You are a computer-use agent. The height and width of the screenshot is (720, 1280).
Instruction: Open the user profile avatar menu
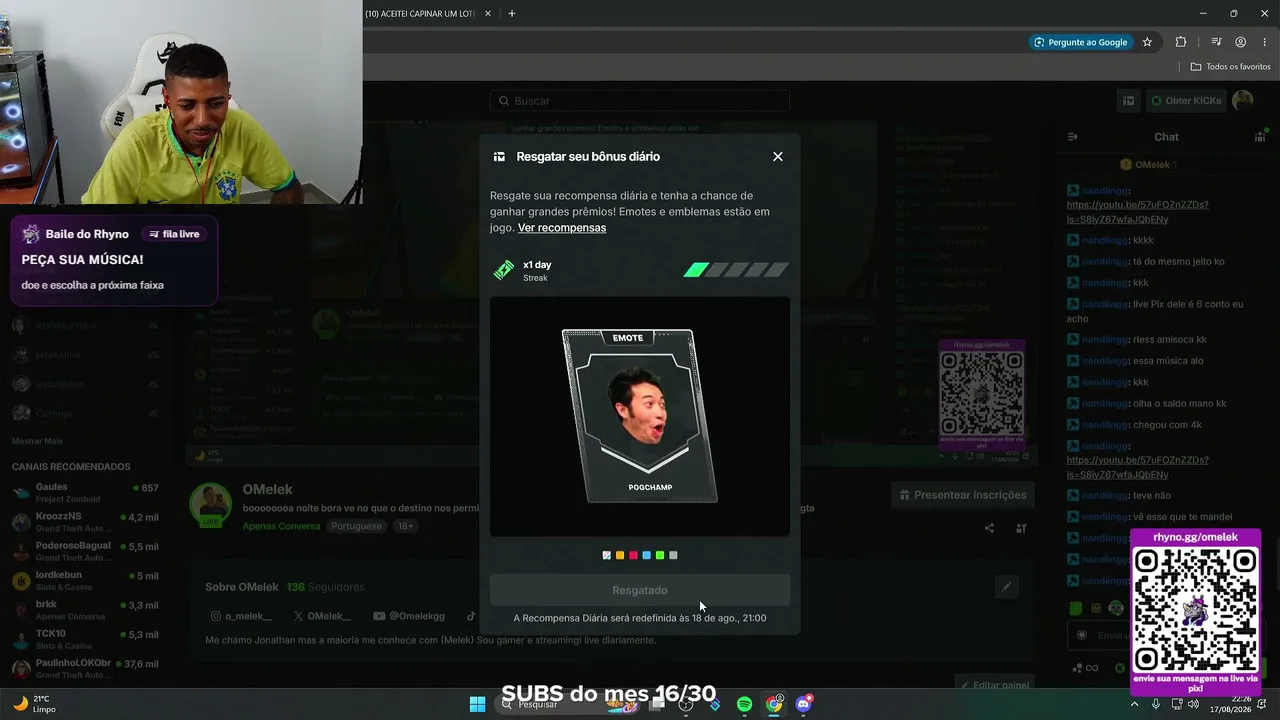click(x=1243, y=101)
